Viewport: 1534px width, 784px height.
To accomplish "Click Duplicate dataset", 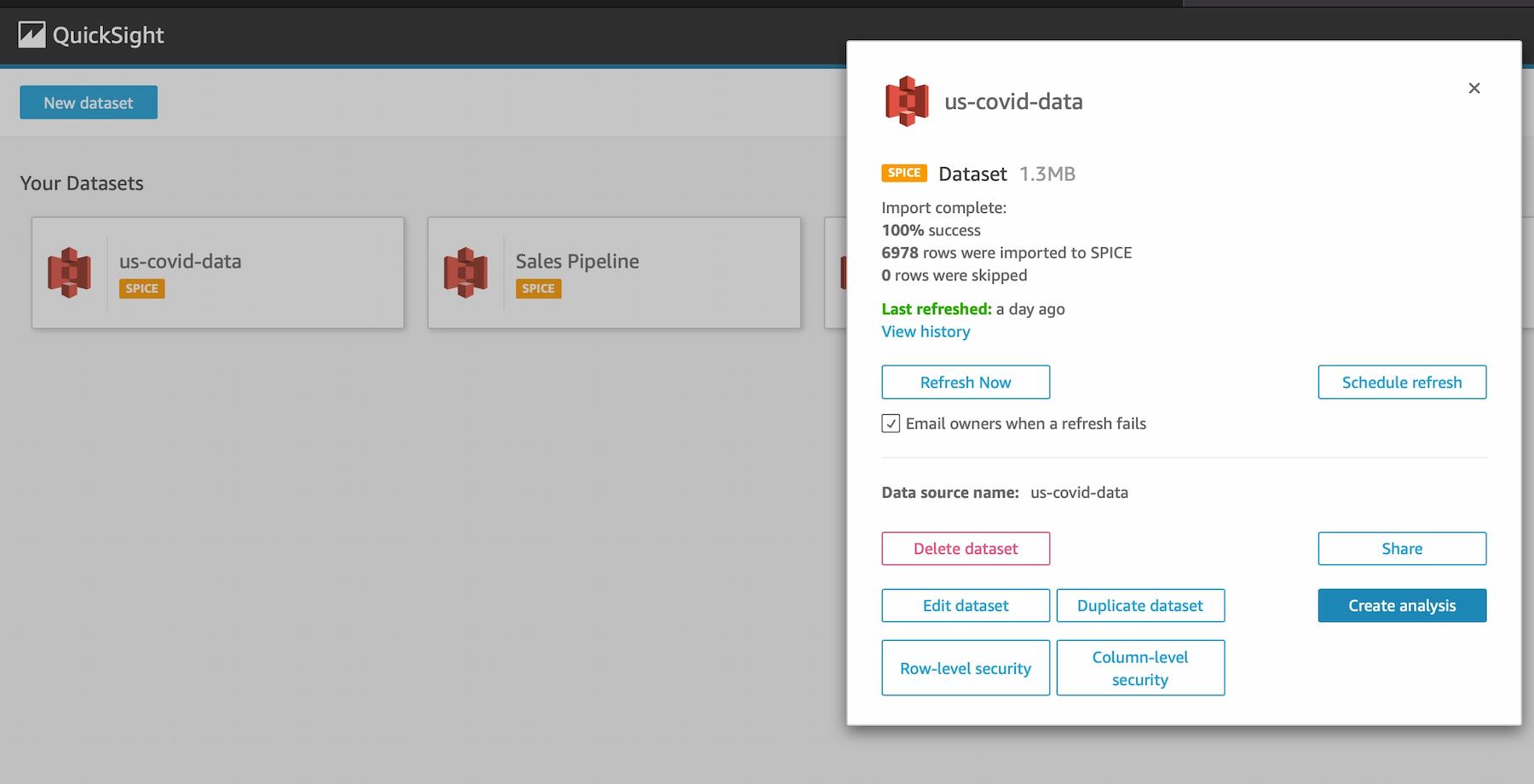I will pos(1139,606).
